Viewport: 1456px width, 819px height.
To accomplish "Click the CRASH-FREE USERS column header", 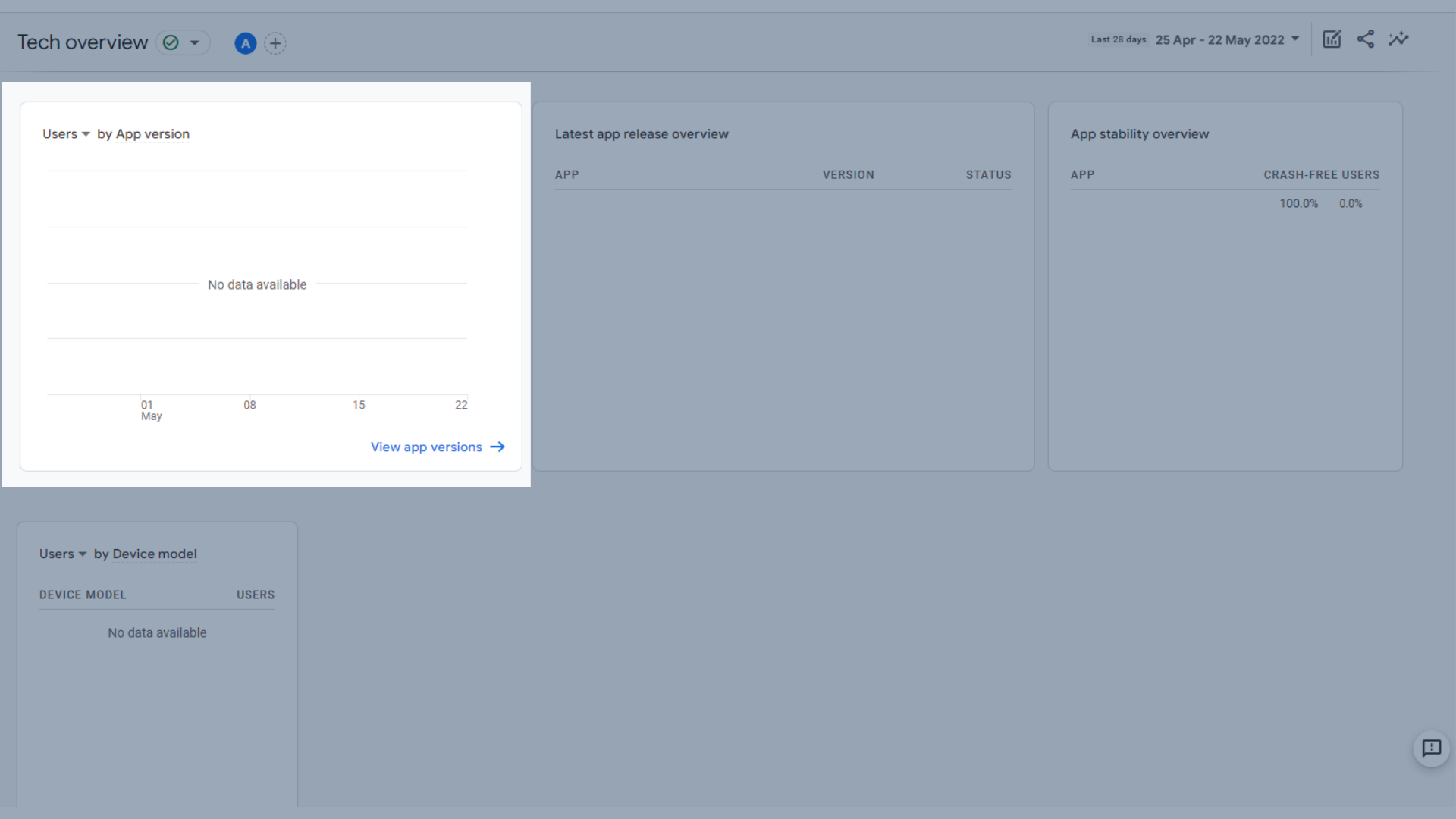I will (x=1321, y=175).
